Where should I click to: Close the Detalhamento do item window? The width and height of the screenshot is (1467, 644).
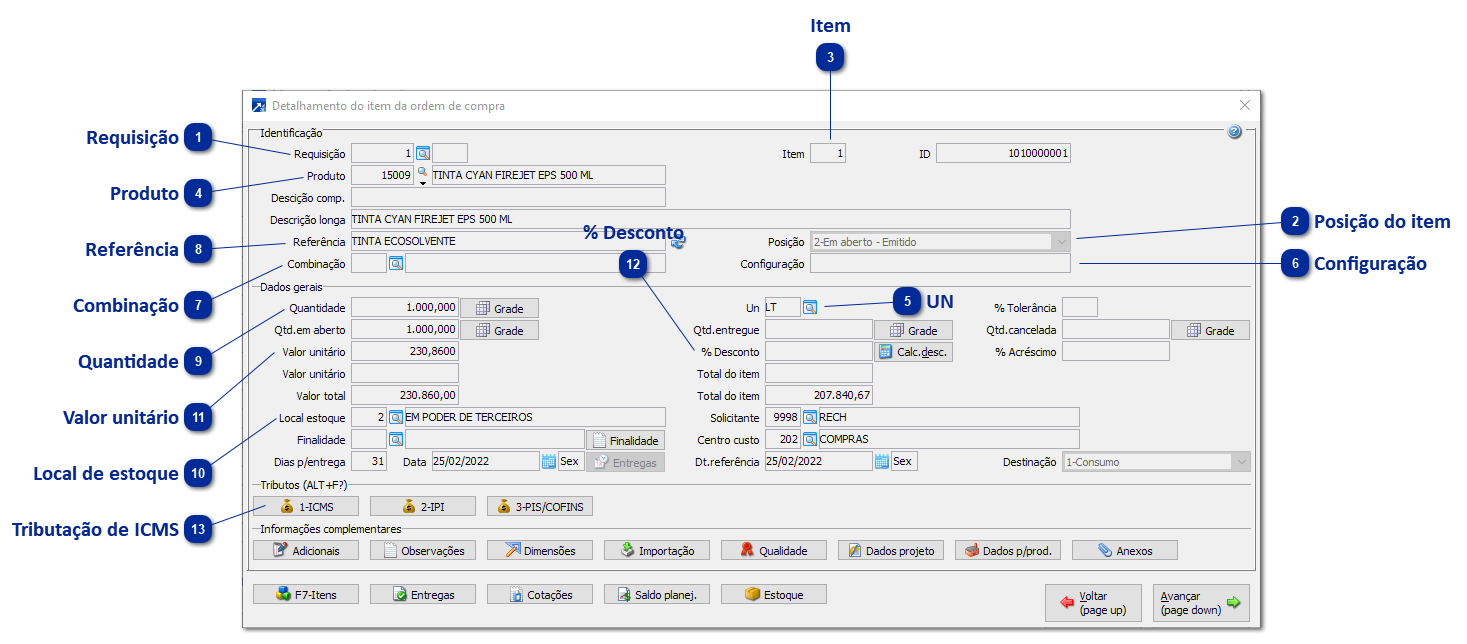[1244, 105]
